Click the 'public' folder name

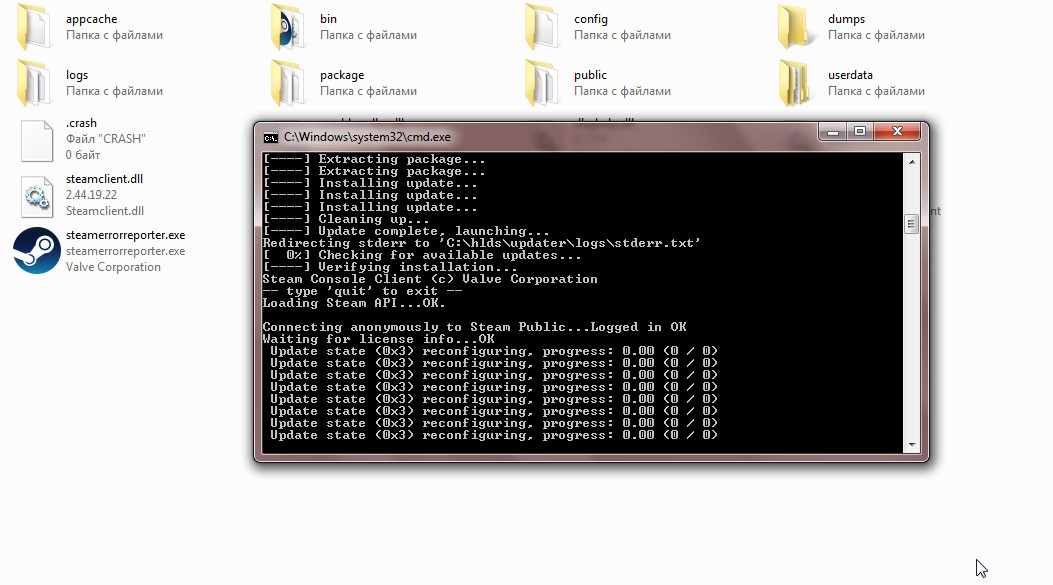pyautogui.click(x=590, y=75)
